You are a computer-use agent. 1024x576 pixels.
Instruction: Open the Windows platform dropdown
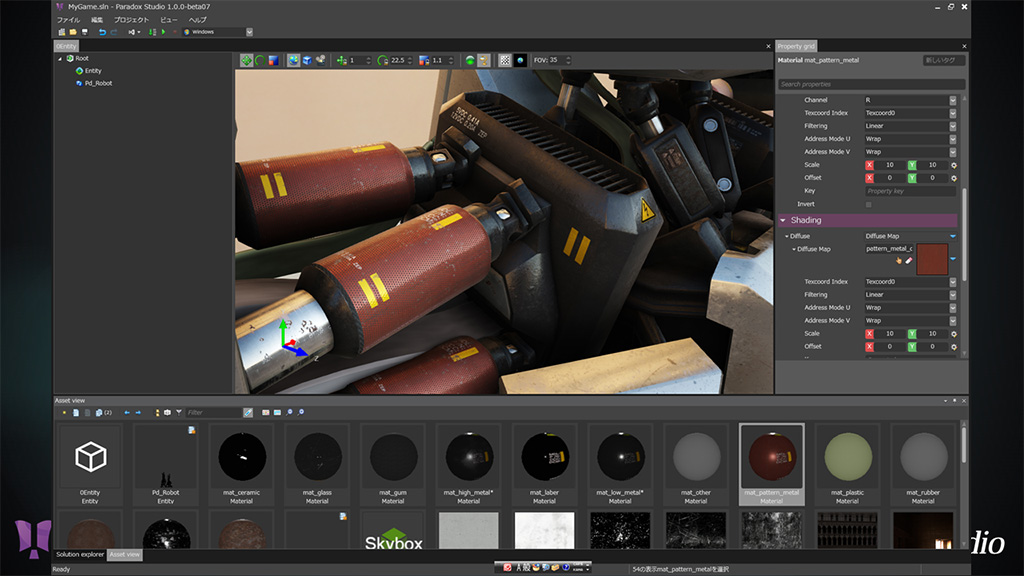(249, 32)
